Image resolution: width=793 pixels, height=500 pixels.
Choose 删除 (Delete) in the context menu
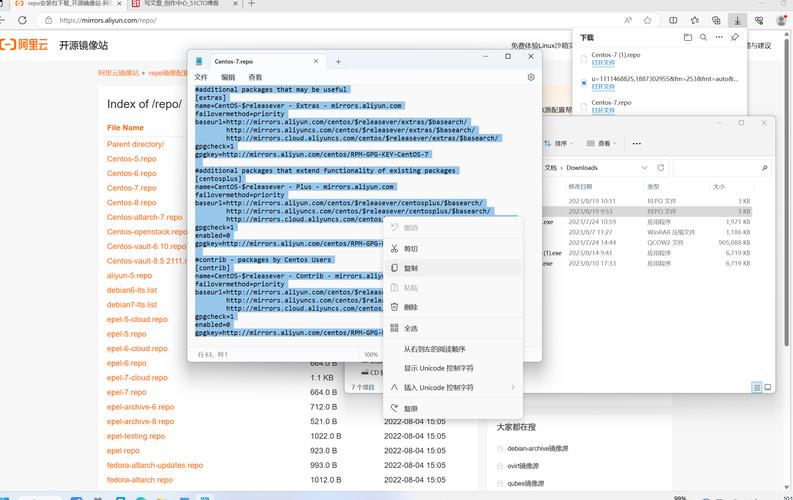click(453, 307)
